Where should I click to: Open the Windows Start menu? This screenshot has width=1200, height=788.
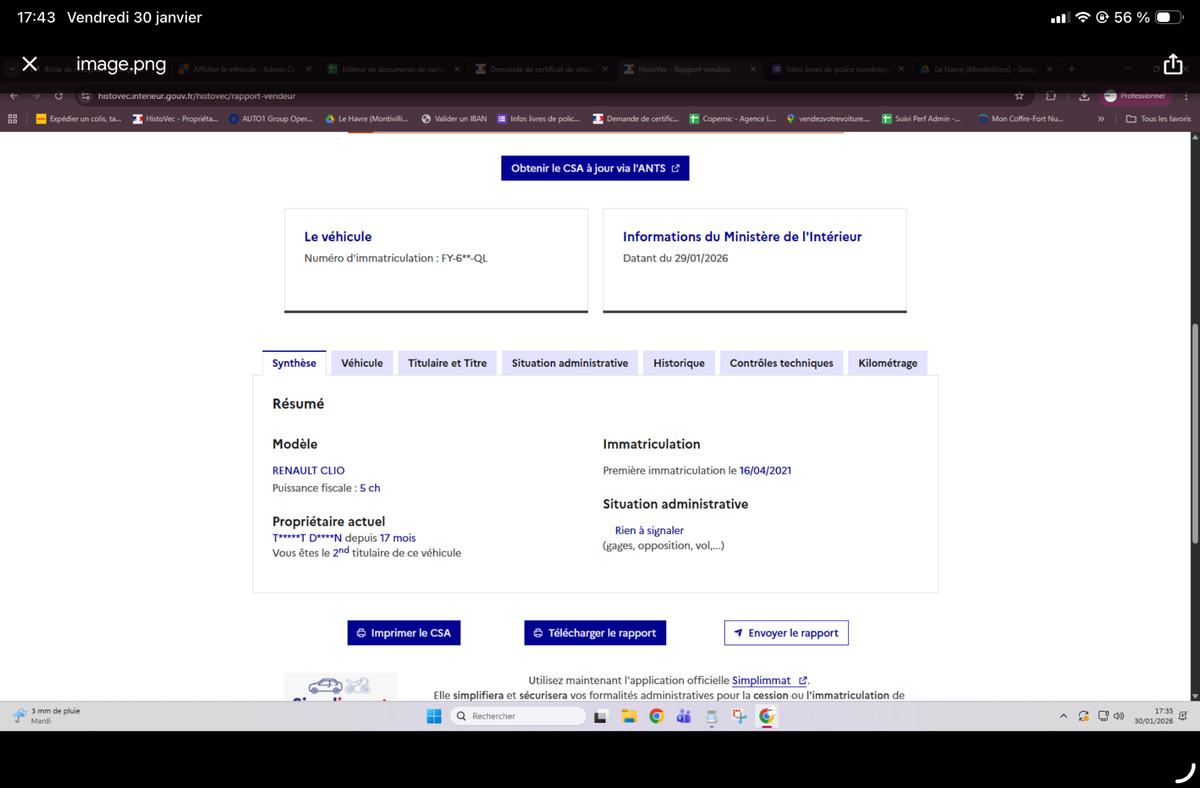tap(434, 716)
